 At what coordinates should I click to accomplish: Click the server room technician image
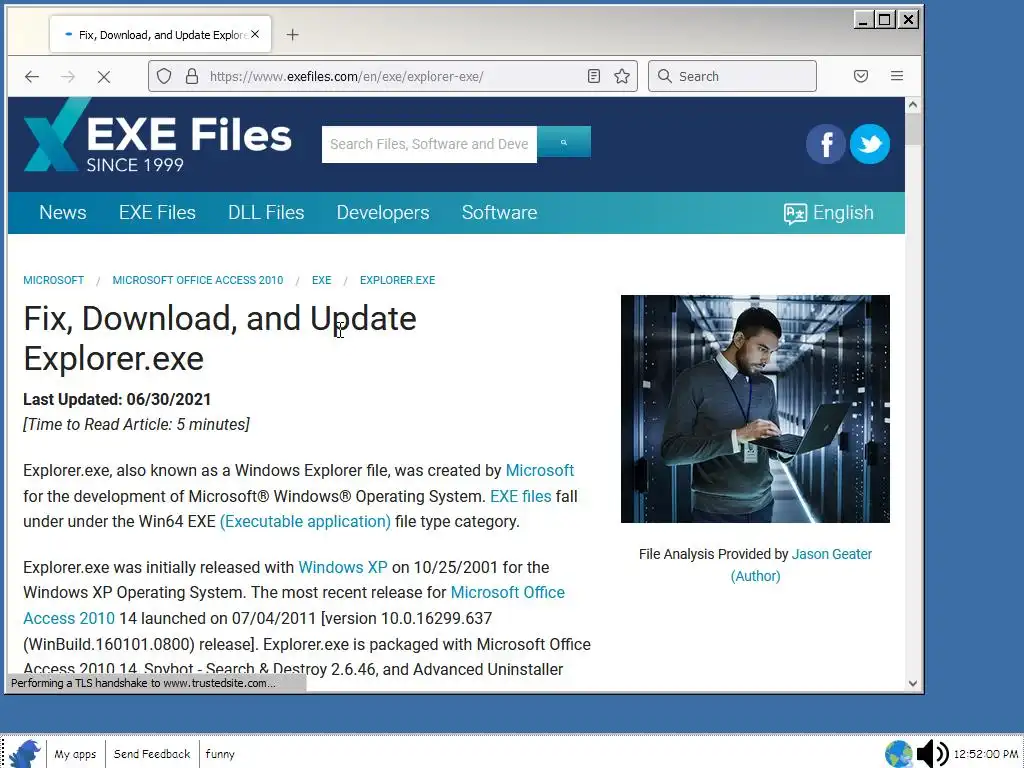tap(755, 409)
